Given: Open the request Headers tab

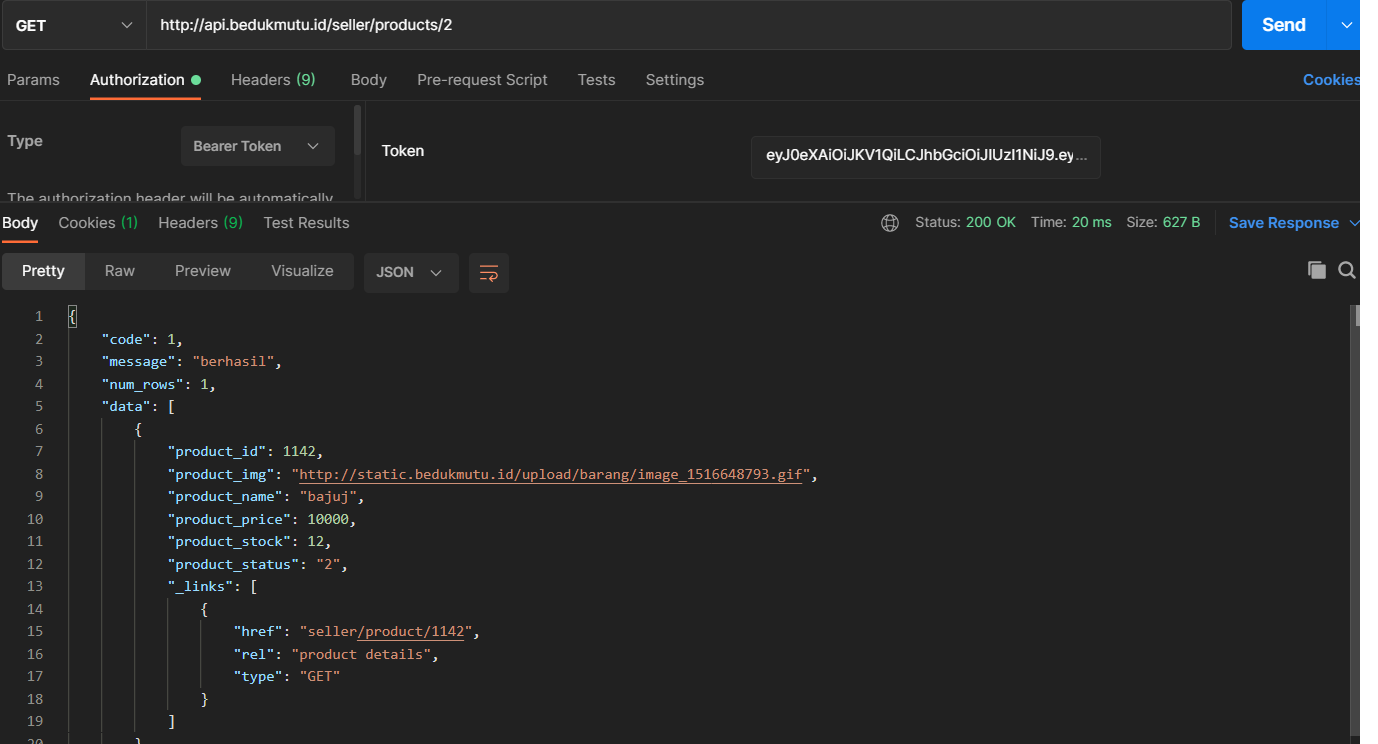Looking at the screenshot, I should pos(272,80).
